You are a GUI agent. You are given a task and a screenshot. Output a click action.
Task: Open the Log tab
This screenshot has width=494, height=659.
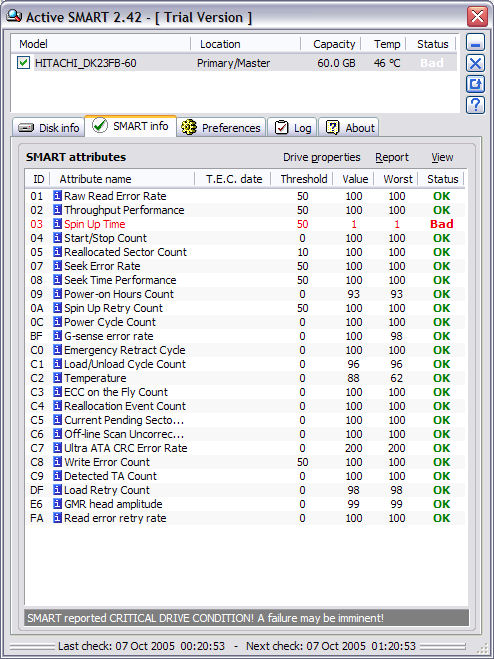pos(292,128)
